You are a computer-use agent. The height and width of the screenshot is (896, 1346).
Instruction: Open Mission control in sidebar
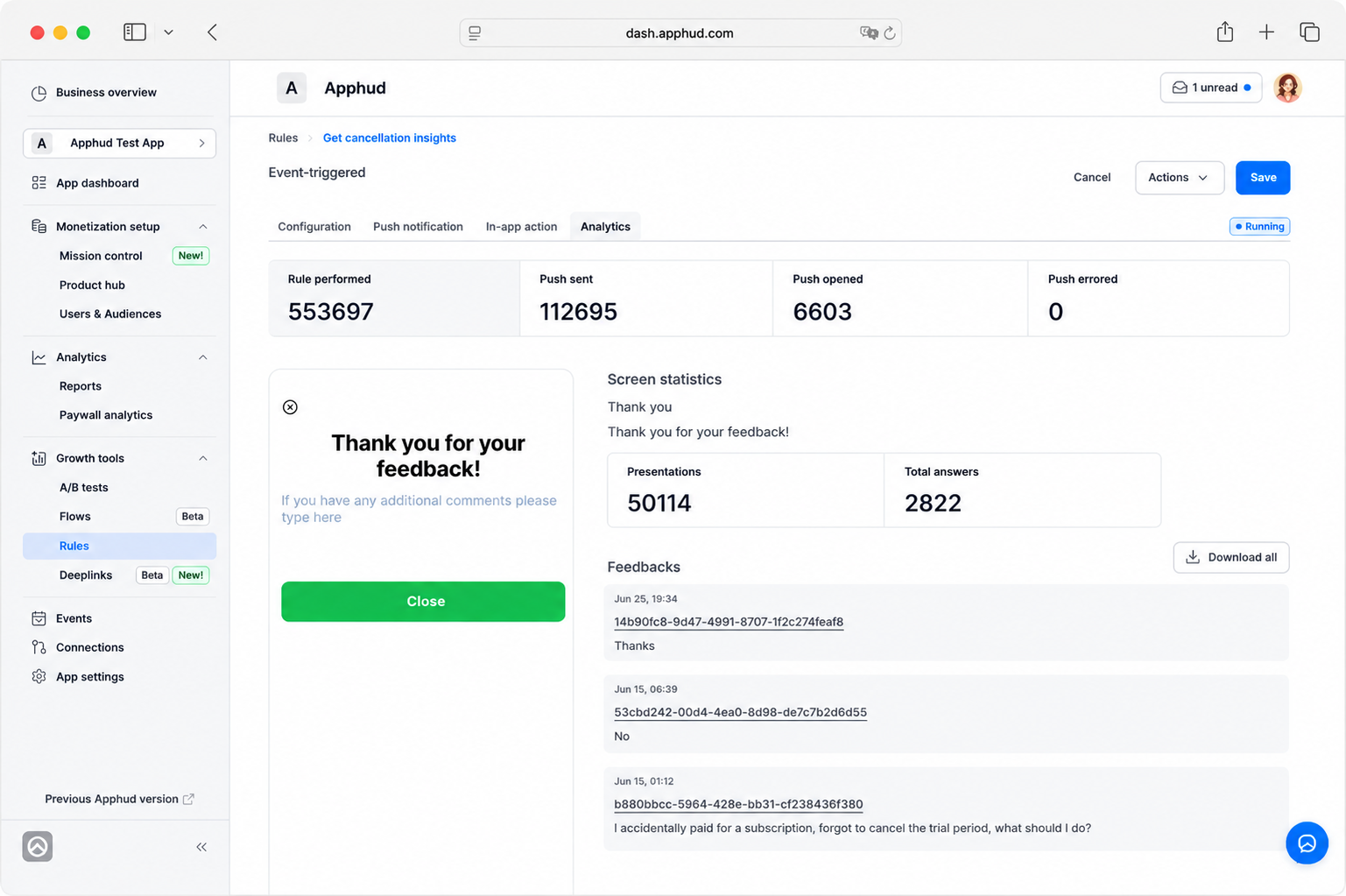click(101, 256)
